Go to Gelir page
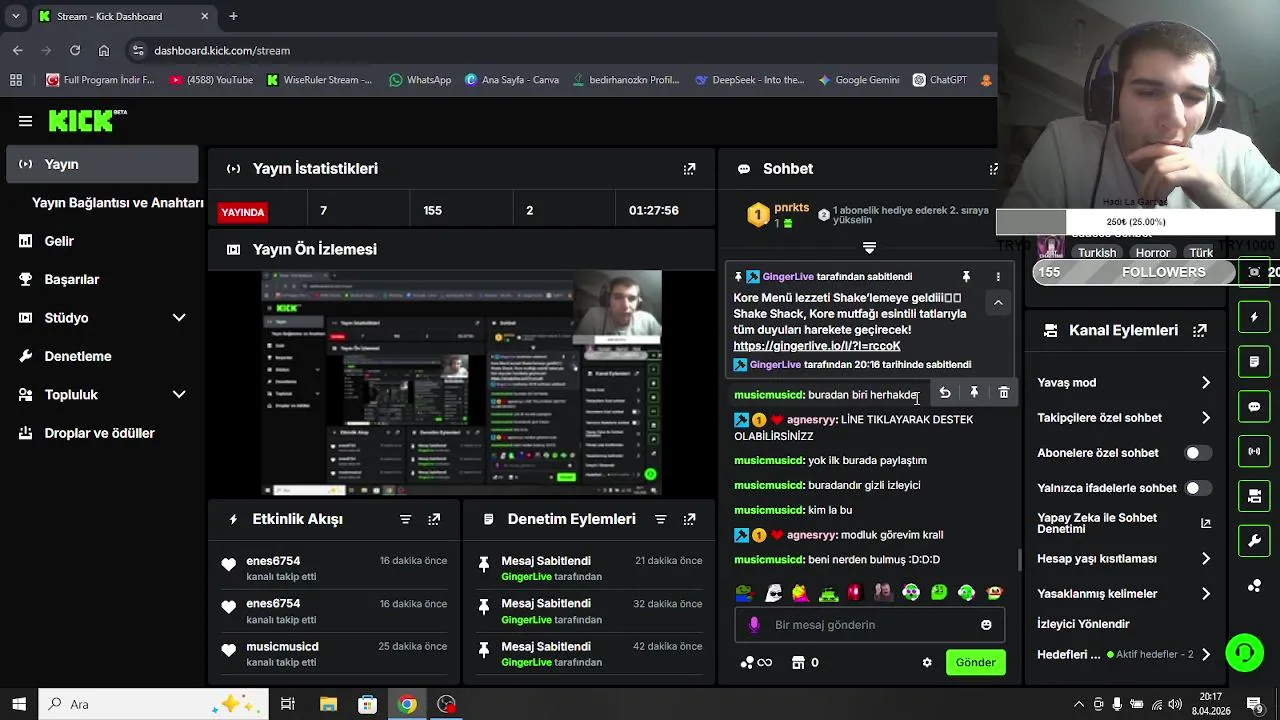The height and width of the screenshot is (720, 1280). click(x=59, y=241)
